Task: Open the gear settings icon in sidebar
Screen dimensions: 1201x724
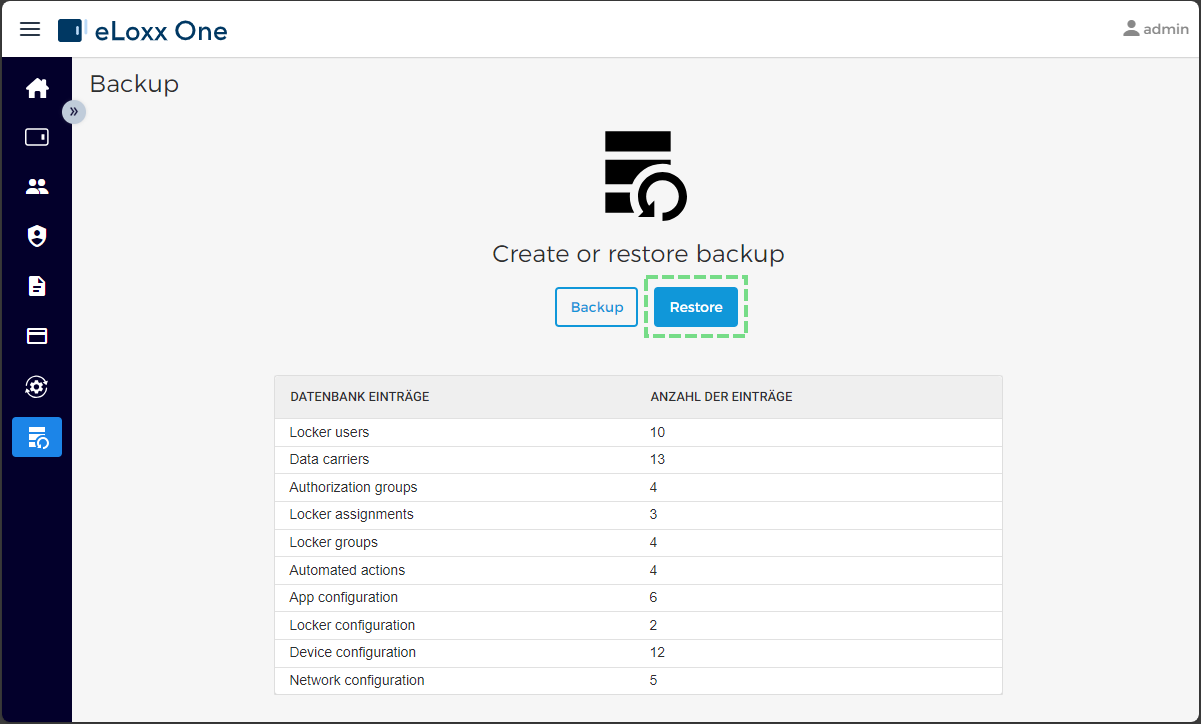Action: click(37, 386)
